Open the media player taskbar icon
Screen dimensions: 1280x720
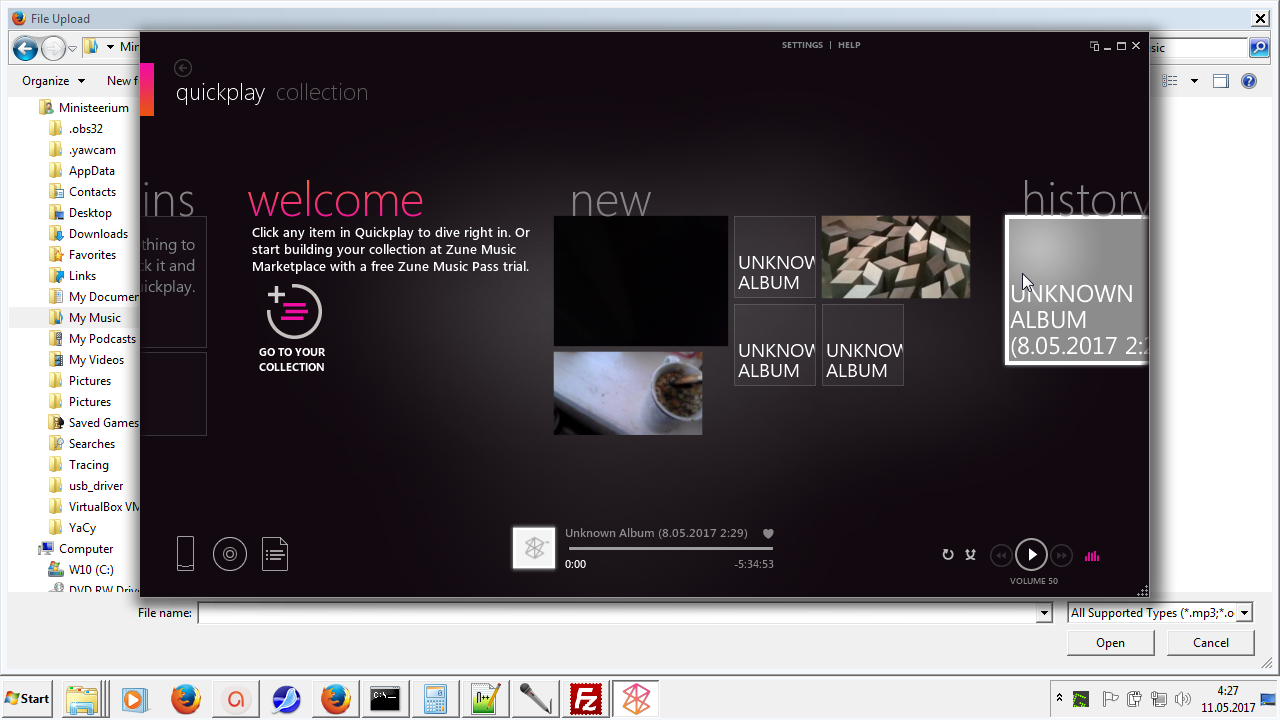(x=134, y=699)
